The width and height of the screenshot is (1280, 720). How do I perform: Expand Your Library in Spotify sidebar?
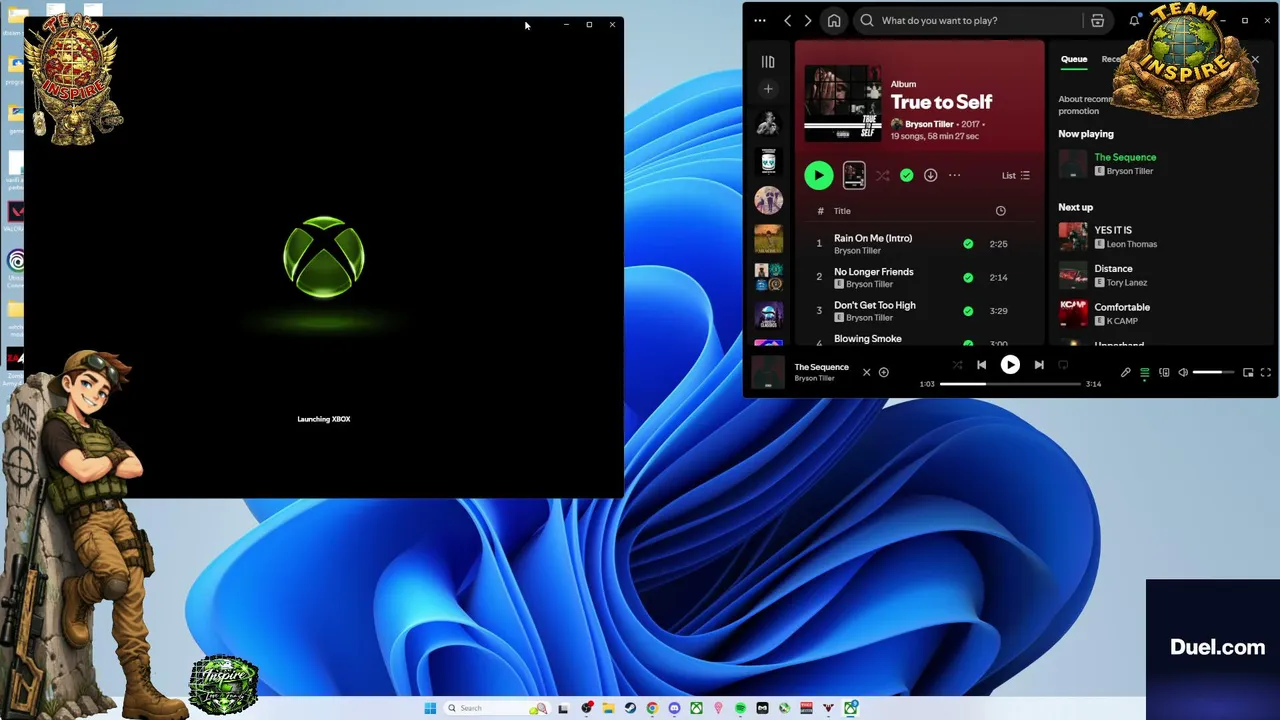point(768,62)
